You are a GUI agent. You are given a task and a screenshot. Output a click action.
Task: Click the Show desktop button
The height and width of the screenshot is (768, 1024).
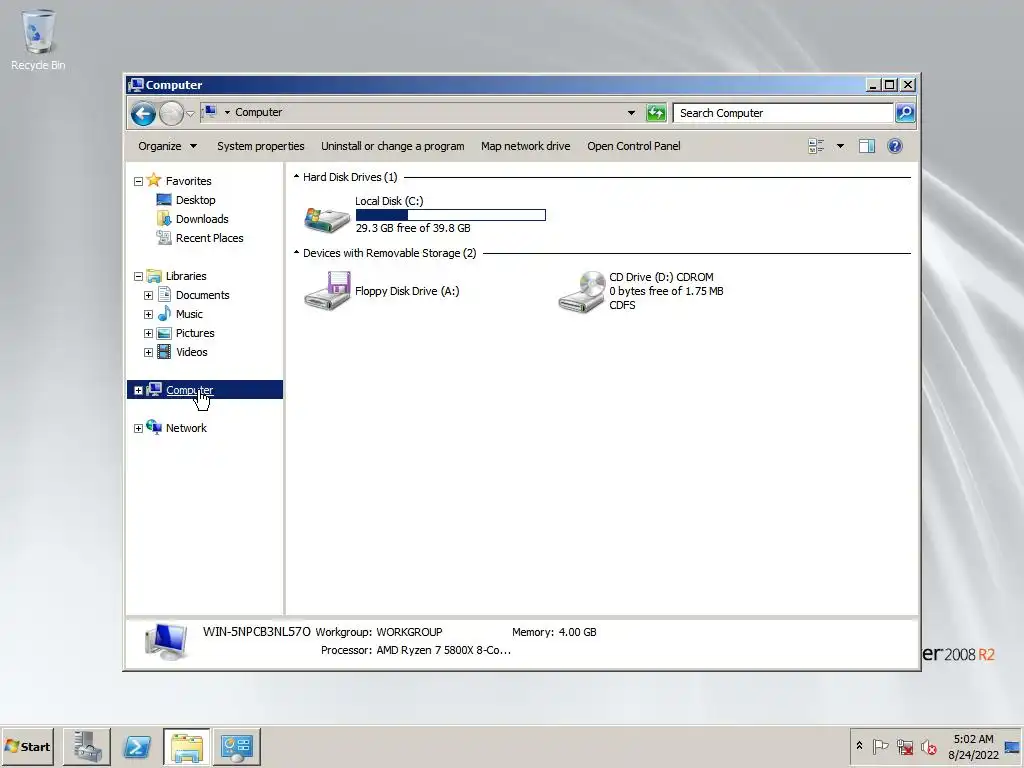point(1013,746)
